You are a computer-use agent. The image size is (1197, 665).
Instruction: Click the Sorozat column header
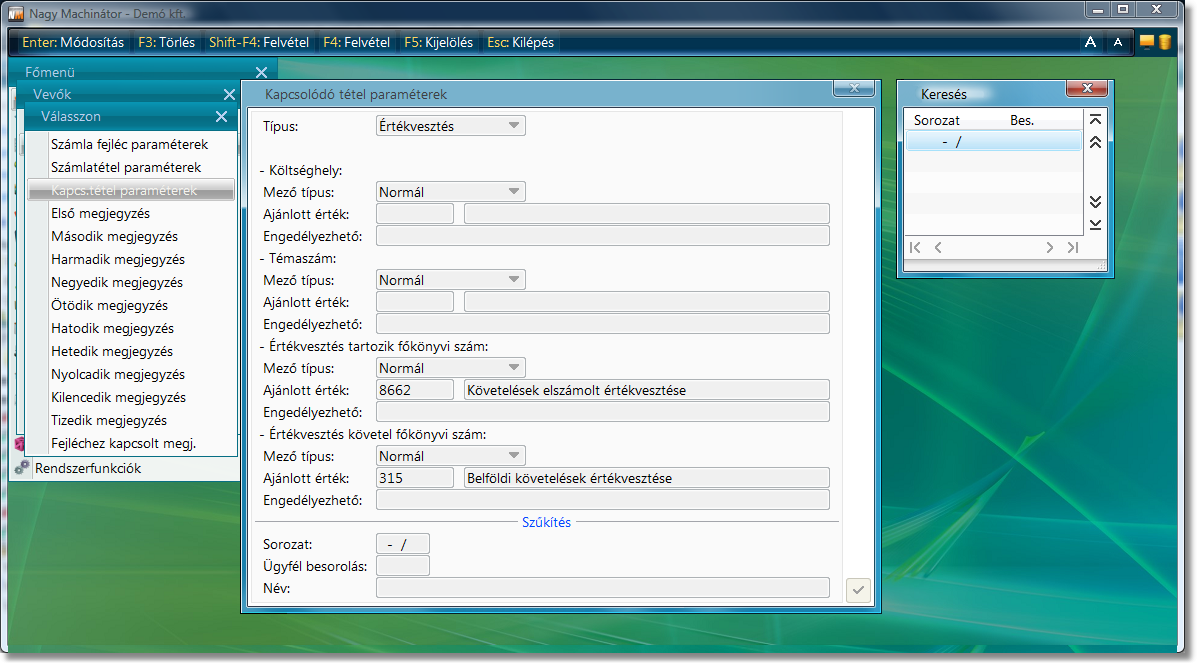tap(937, 120)
